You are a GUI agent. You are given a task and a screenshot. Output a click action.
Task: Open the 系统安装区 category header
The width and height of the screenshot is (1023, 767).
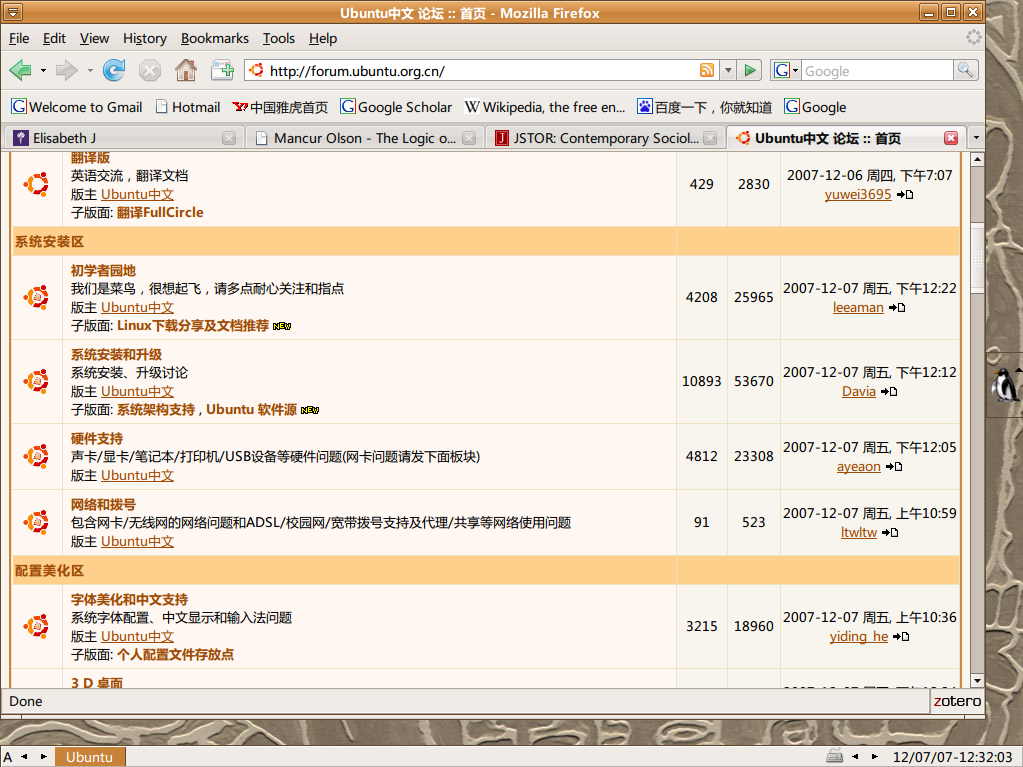[50, 241]
